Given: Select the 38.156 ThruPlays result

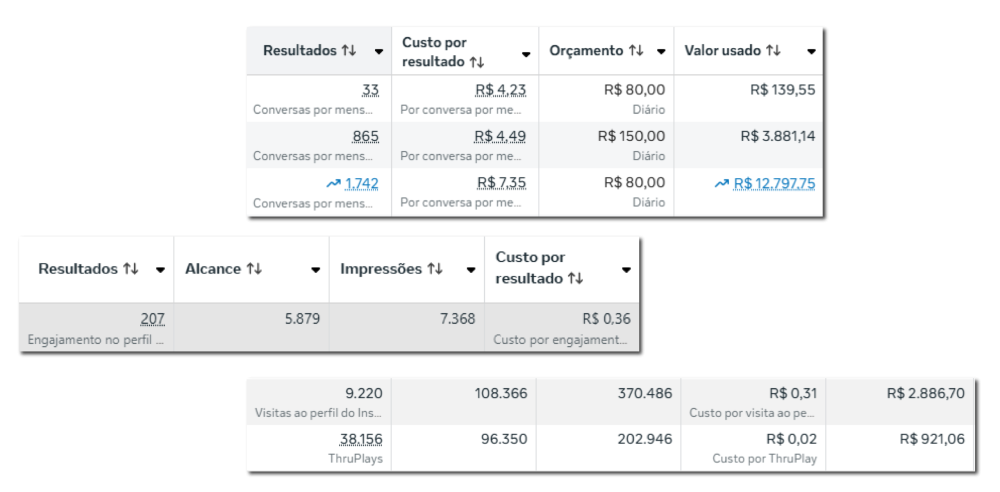Looking at the screenshot, I should coord(361,439).
